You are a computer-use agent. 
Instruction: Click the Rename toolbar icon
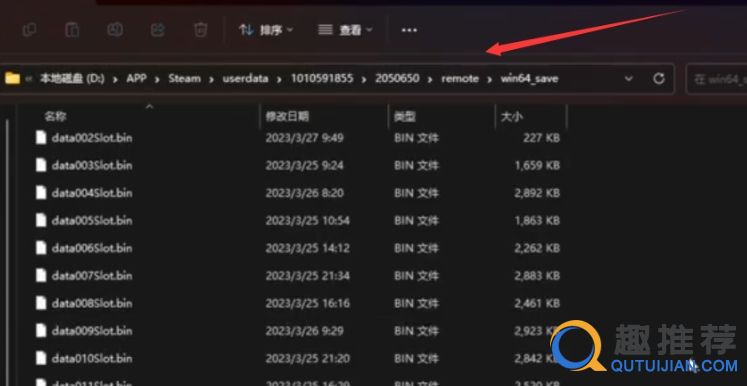click(x=115, y=30)
